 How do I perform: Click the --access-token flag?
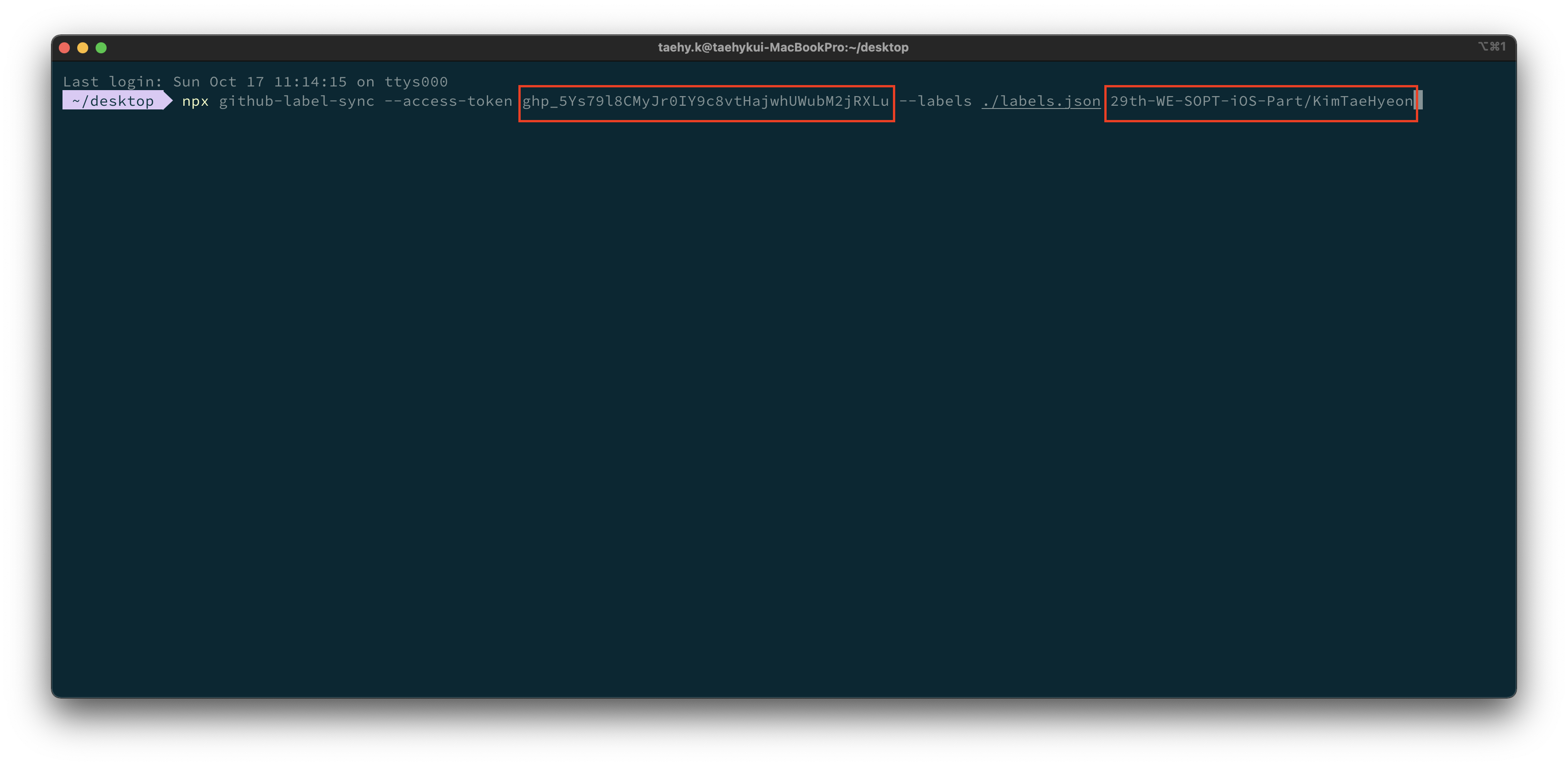coord(448,101)
